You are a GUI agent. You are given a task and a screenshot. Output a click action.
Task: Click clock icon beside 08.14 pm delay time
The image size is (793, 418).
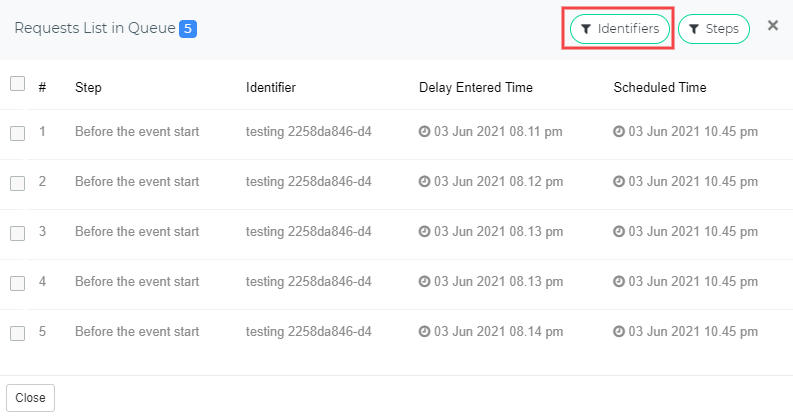(424, 332)
